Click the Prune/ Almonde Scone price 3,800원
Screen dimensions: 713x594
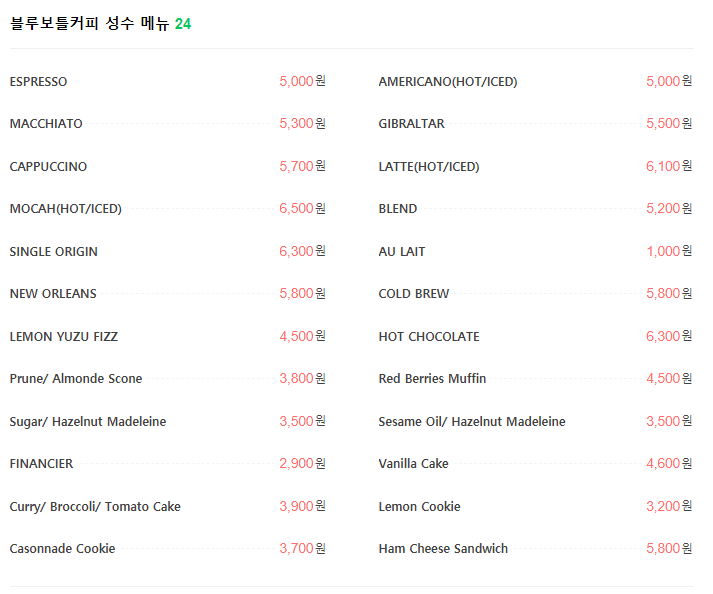(302, 379)
